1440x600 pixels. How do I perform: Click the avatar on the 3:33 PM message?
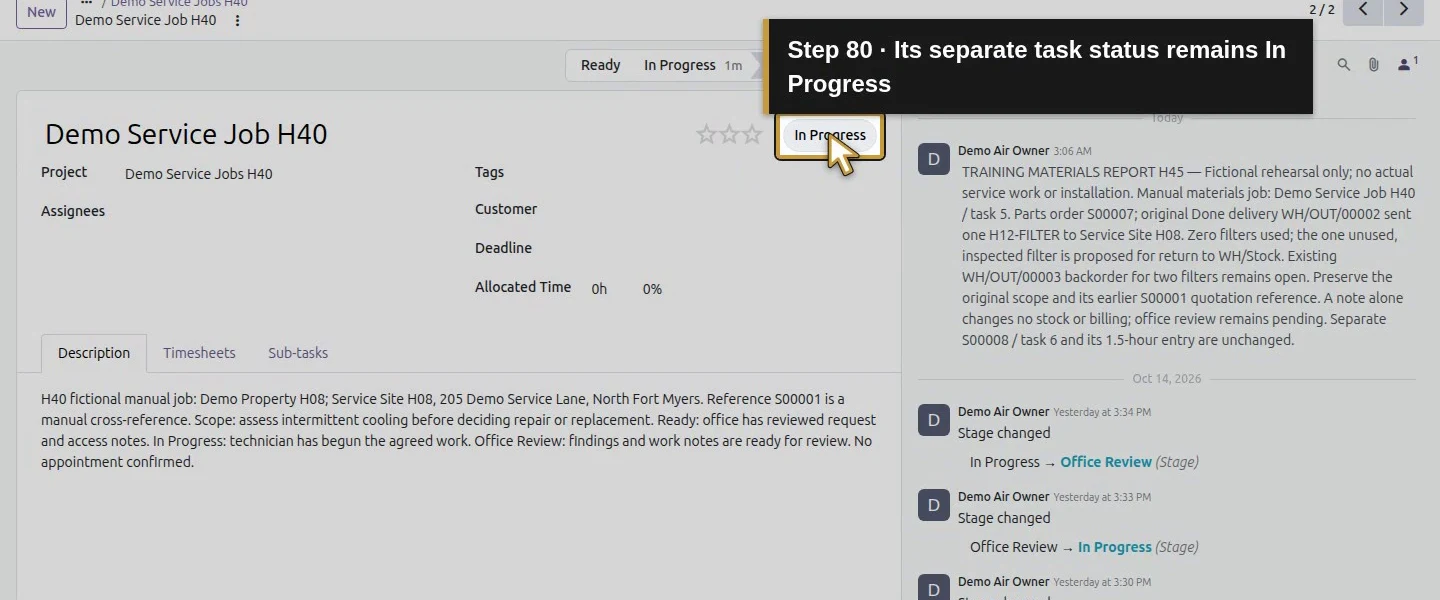point(934,505)
